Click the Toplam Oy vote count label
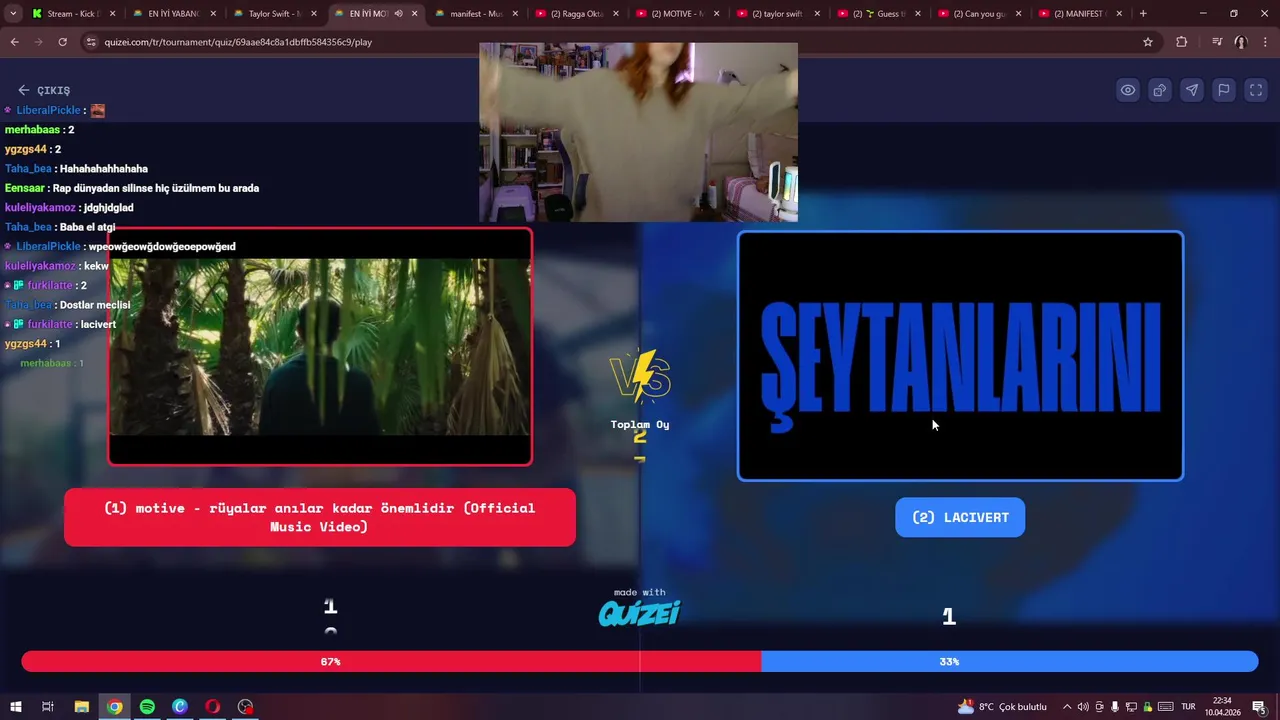1280x720 pixels. click(640, 424)
